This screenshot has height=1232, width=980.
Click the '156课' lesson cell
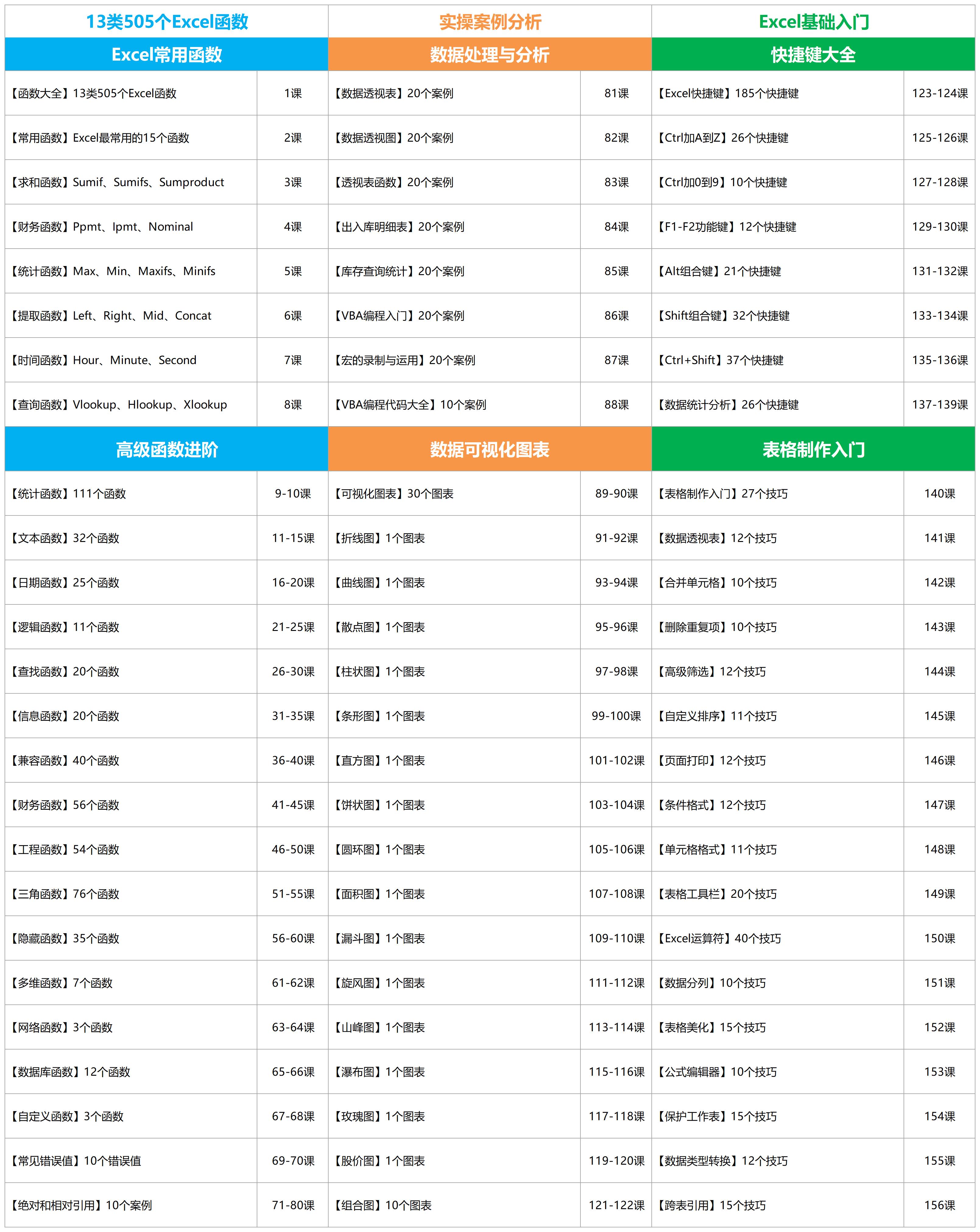click(x=939, y=1205)
